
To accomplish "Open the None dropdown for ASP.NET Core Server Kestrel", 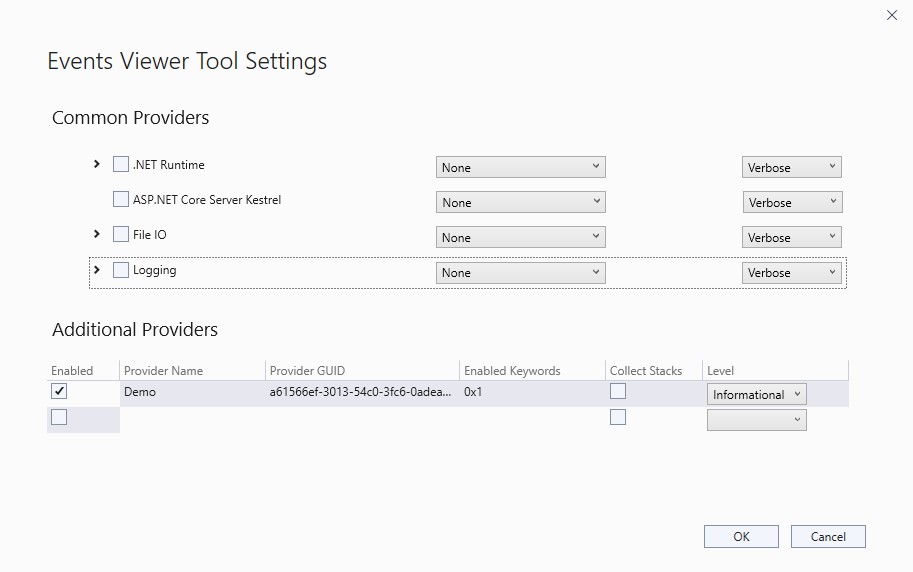I will click(521, 202).
